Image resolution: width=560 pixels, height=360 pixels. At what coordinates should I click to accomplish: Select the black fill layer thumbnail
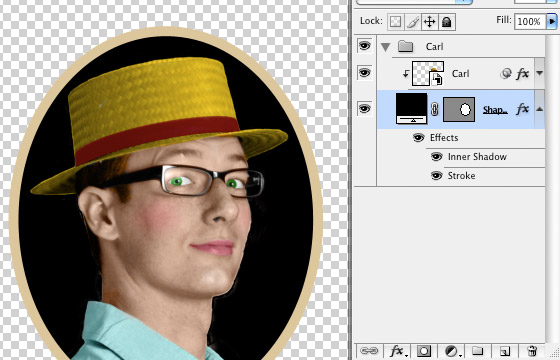pyautogui.click(x=411, y=109)
